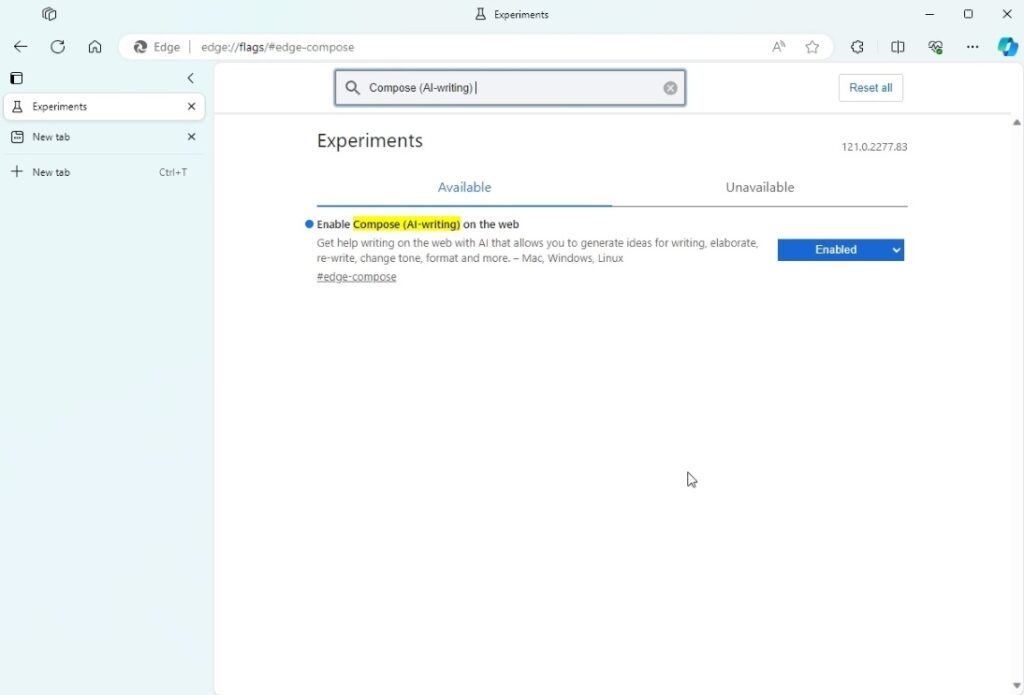Open Settings and more ellipsis menu
This screenshot has height=695, width=1024.
point(972,47)
